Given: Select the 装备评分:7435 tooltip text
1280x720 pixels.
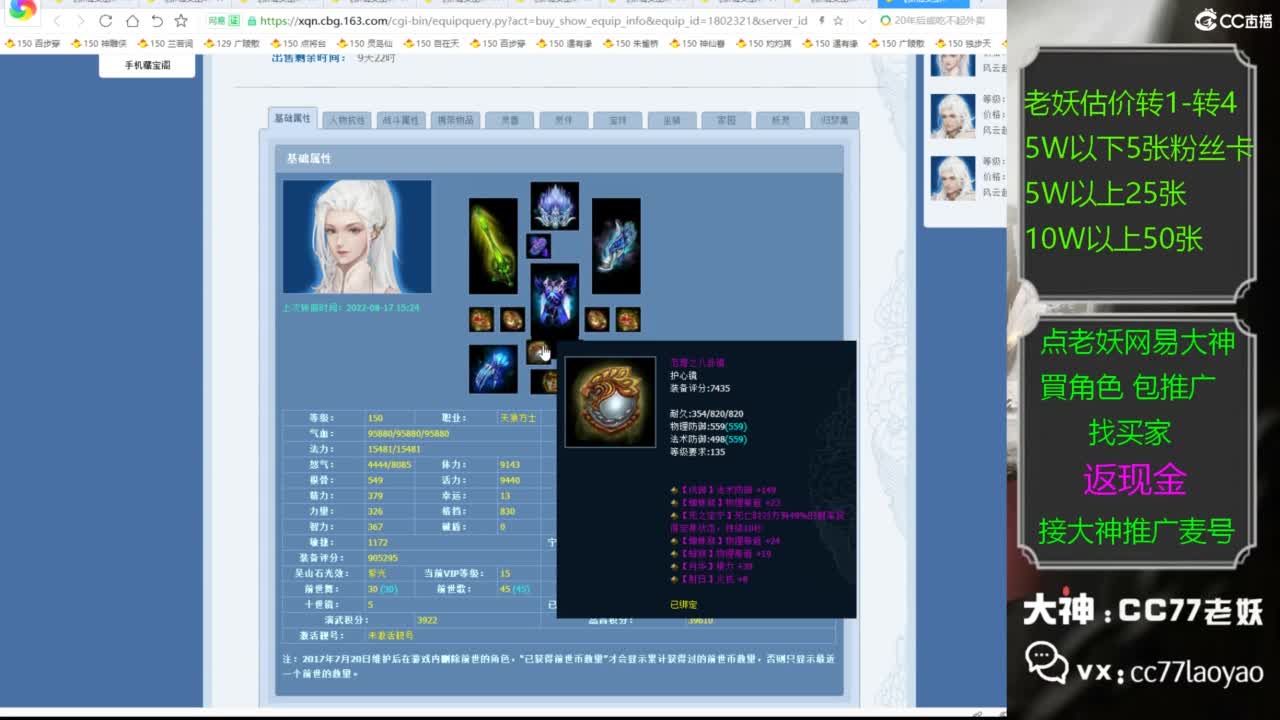Looking at the screenshot, I should tap(700, 388).
